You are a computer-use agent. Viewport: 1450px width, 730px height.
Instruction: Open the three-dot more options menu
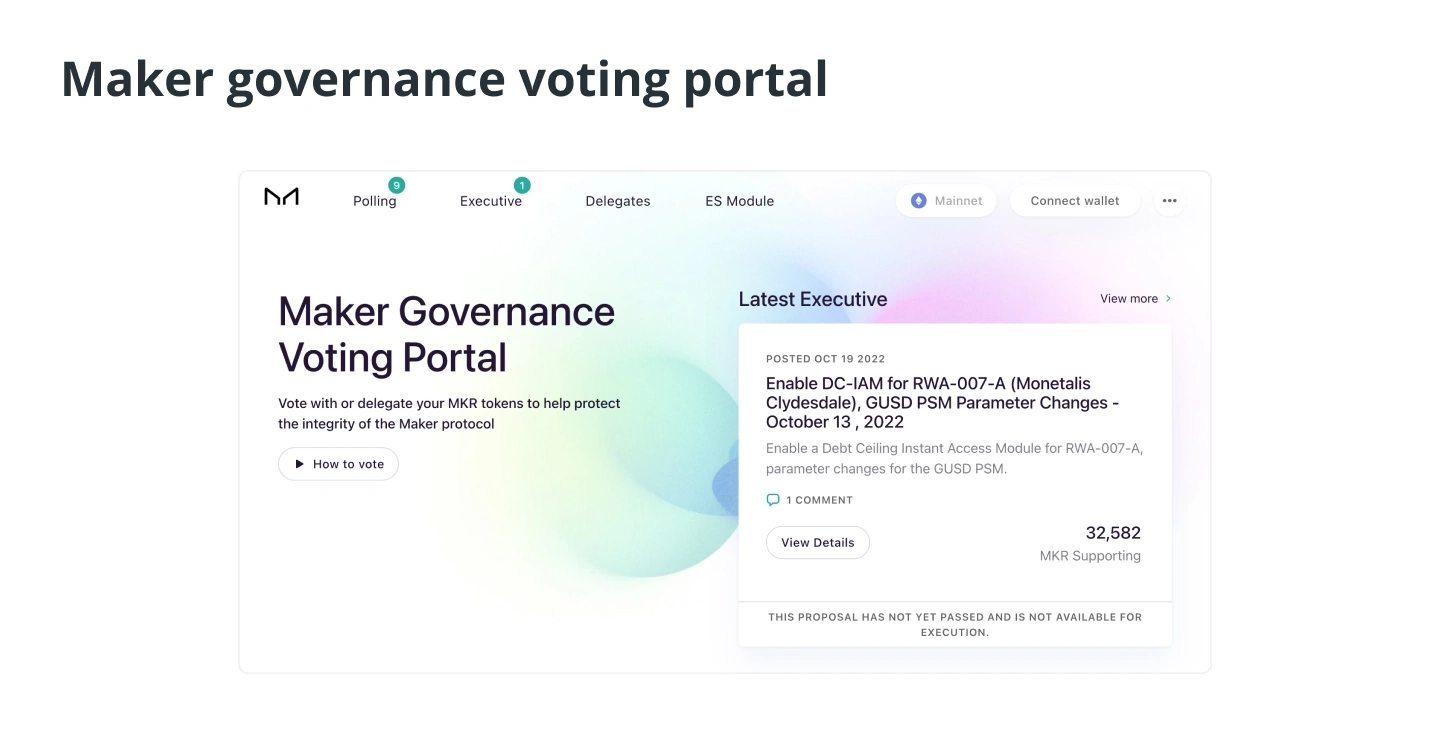[1169, 201]
